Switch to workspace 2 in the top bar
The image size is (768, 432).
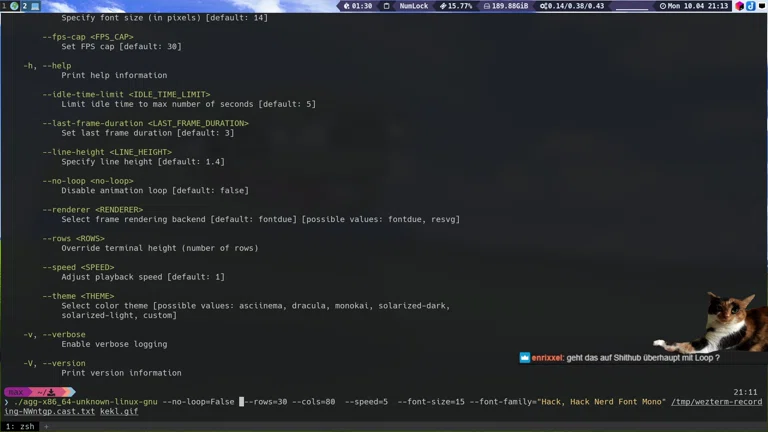pos(24,6)
